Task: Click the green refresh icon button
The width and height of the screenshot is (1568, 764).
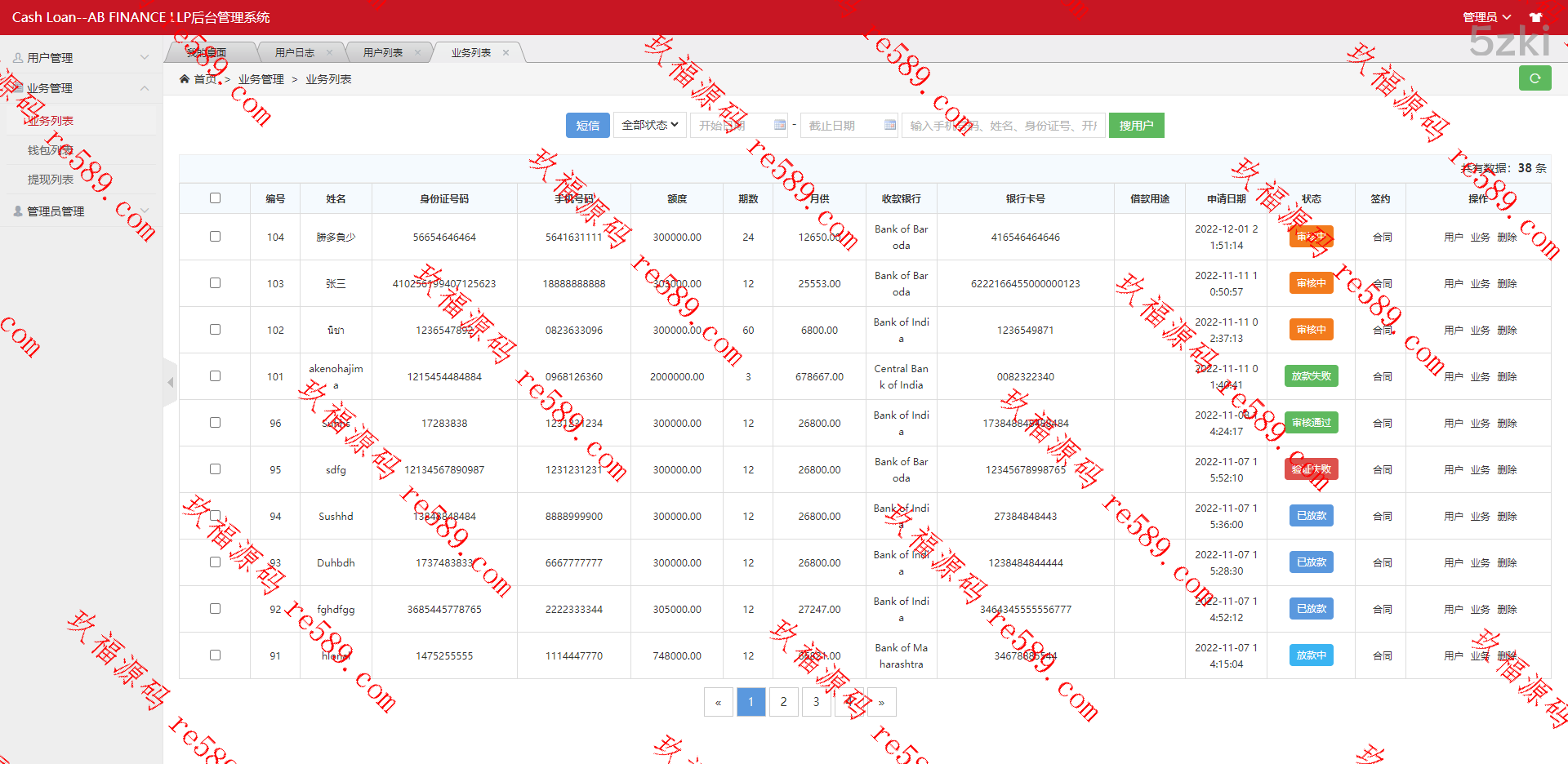Action: (x=1535, y=78)
